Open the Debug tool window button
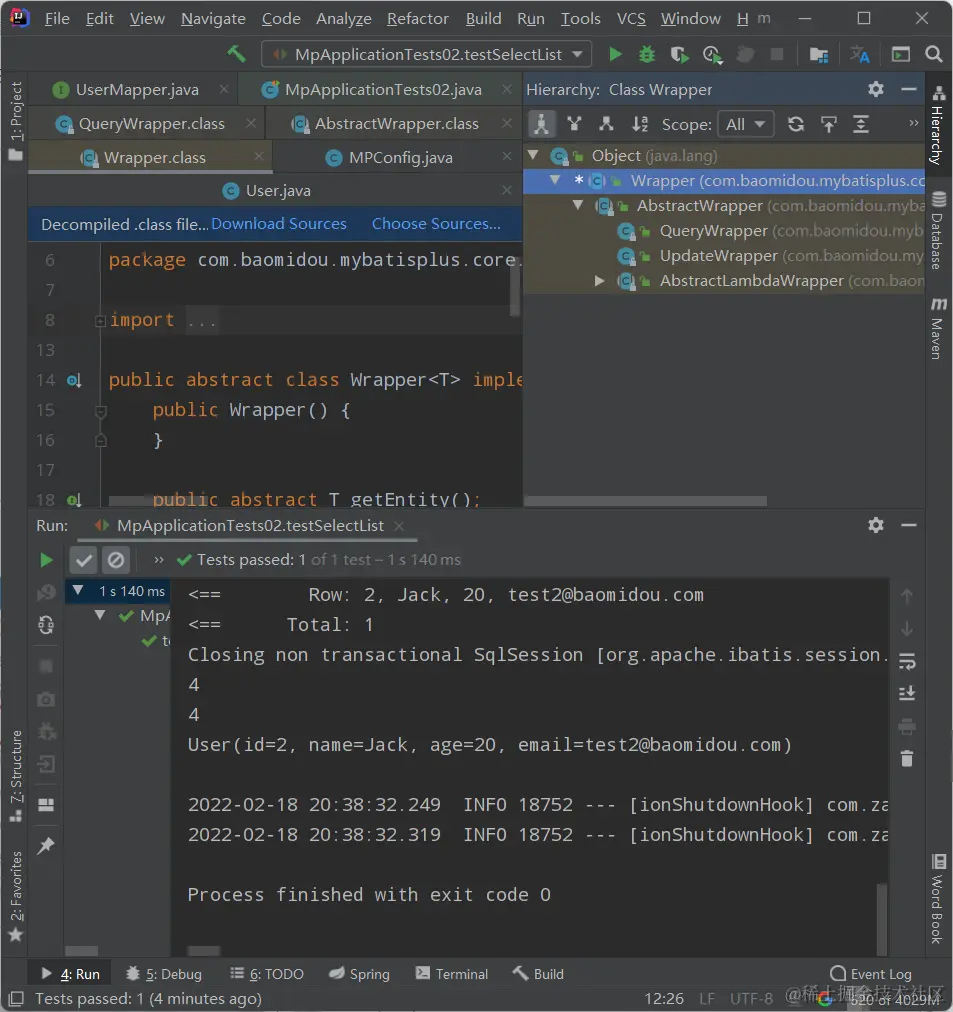953x1012 pixels. pyautogui.click(x=164, y=973)
